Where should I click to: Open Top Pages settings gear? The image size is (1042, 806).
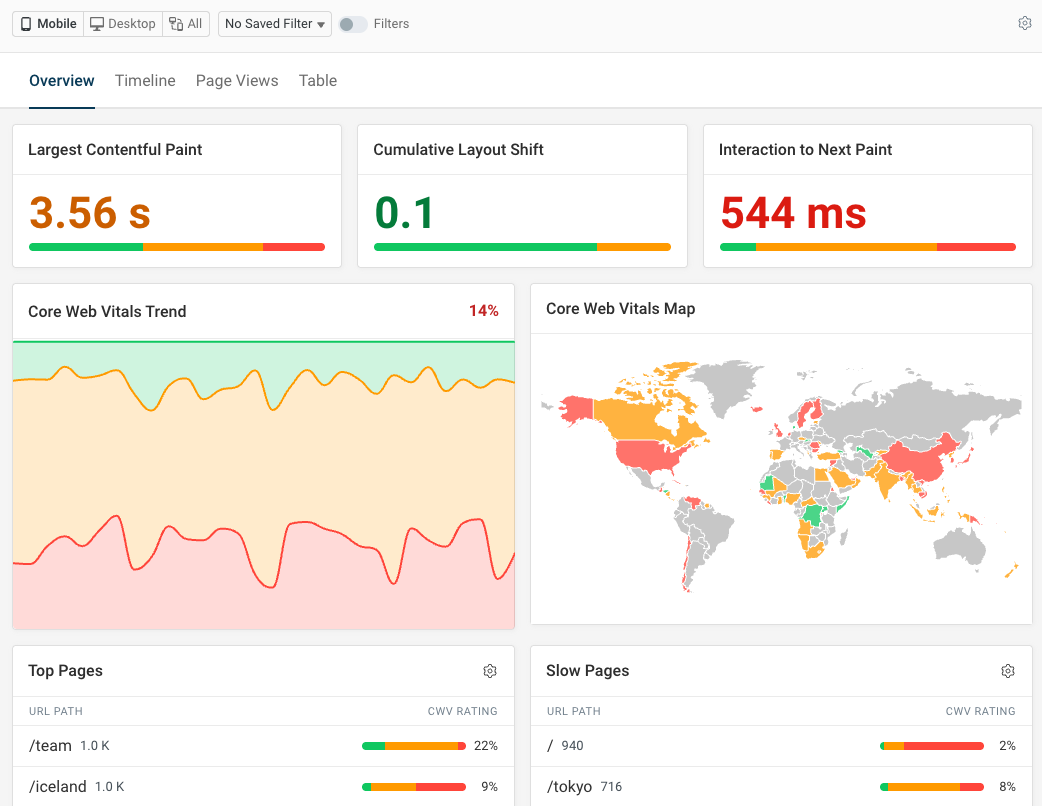[x=490, y=671]
